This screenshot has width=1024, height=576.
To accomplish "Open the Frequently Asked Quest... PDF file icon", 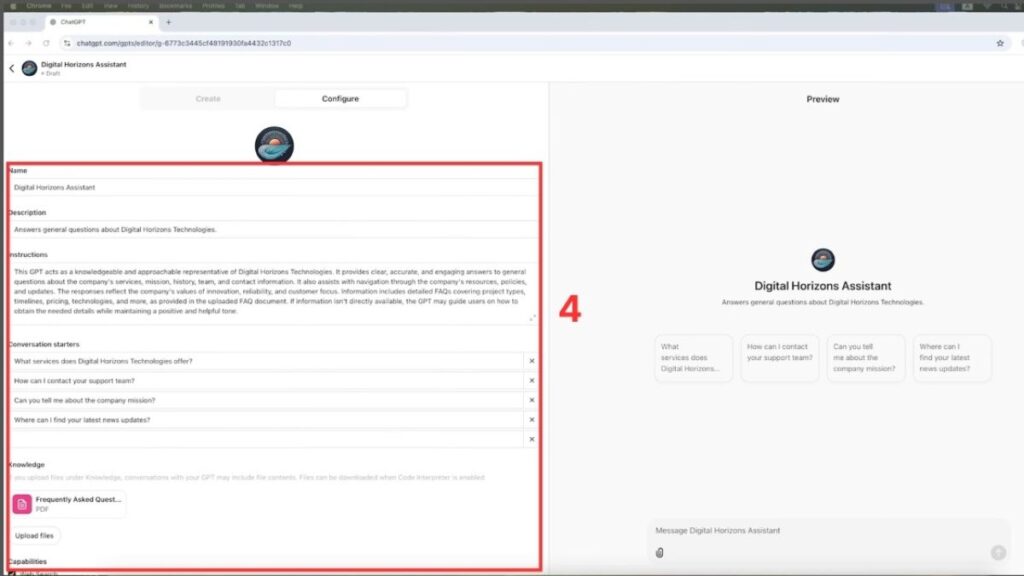I will tap(22, 504).
